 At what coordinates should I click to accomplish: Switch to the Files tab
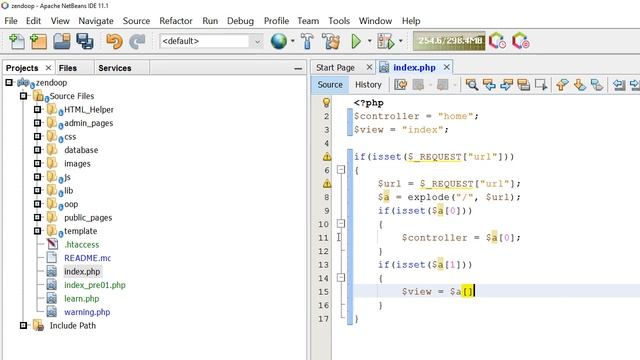[68, 68]
